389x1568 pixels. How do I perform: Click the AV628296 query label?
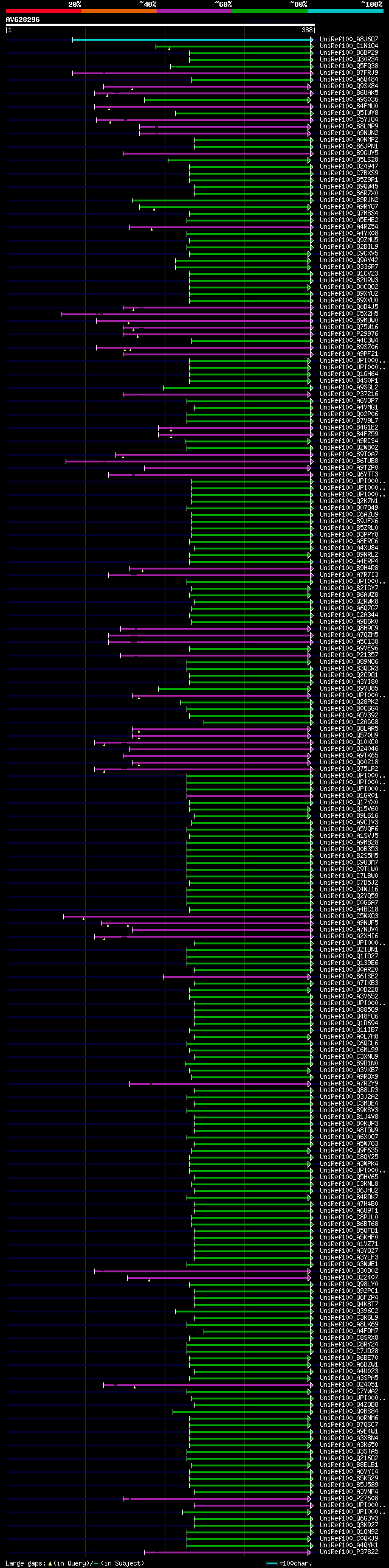coord(22,19)
